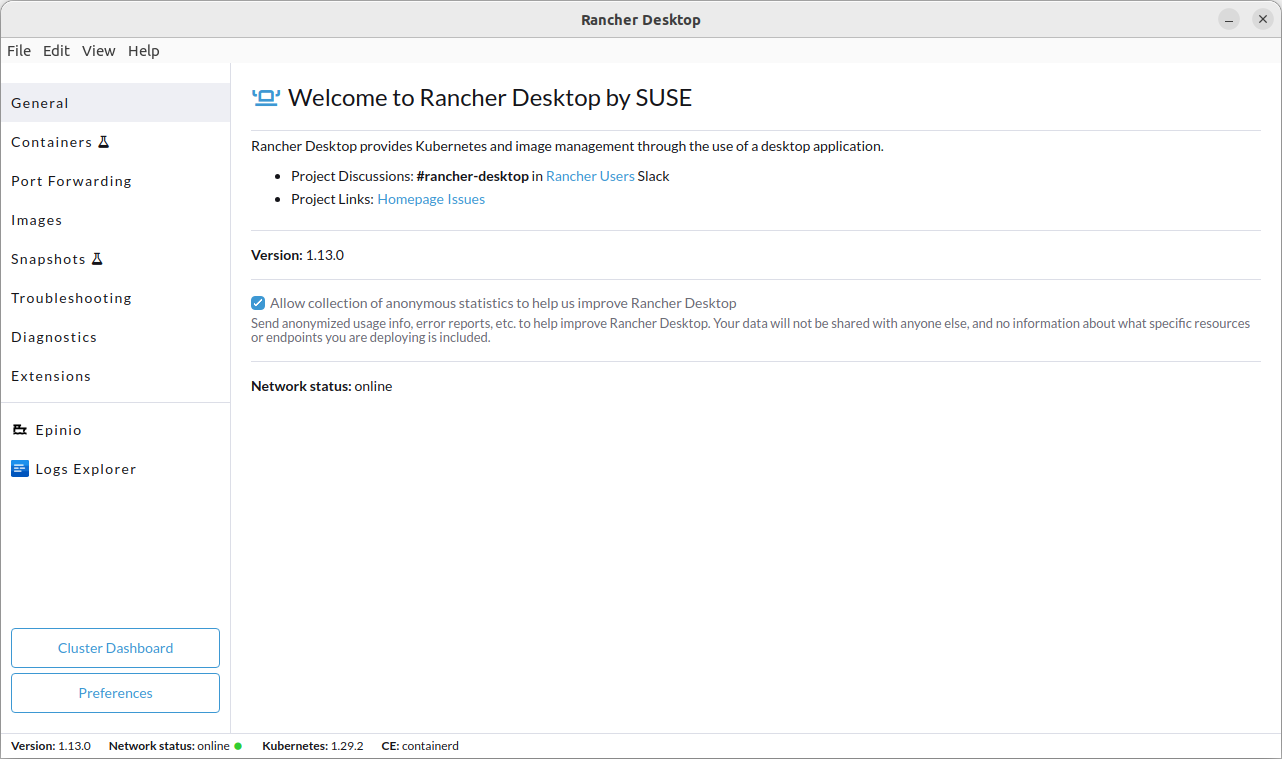Launch the Logs Explorer extension
The width and height of the screenshot is (1282, 759).
[115, 469]
